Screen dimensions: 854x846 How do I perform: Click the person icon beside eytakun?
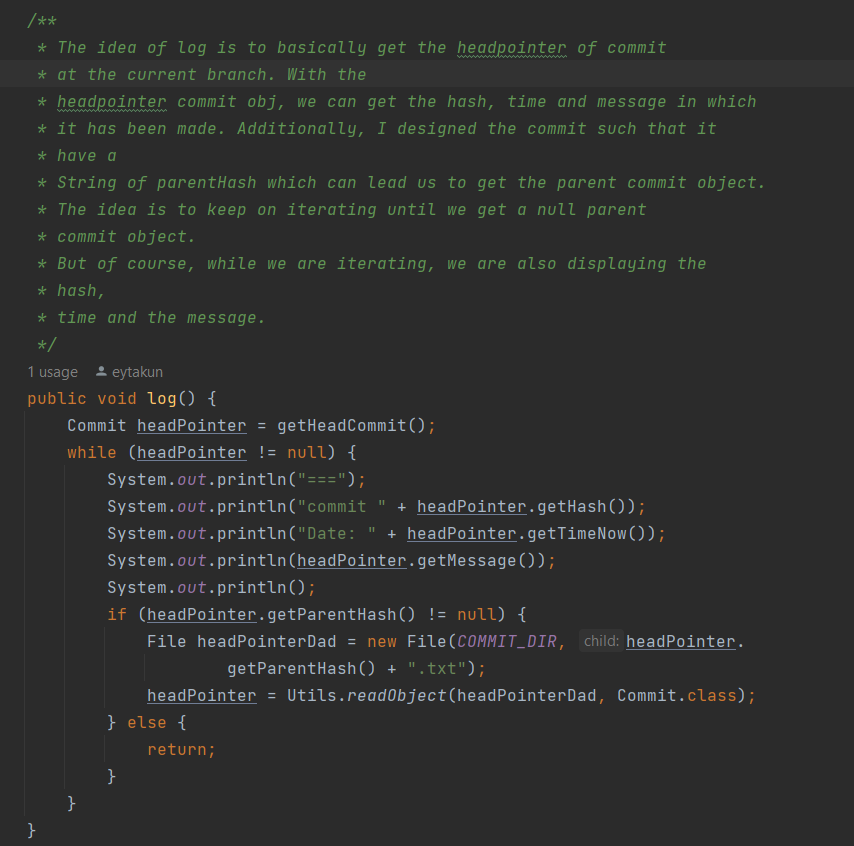(101, 372)
